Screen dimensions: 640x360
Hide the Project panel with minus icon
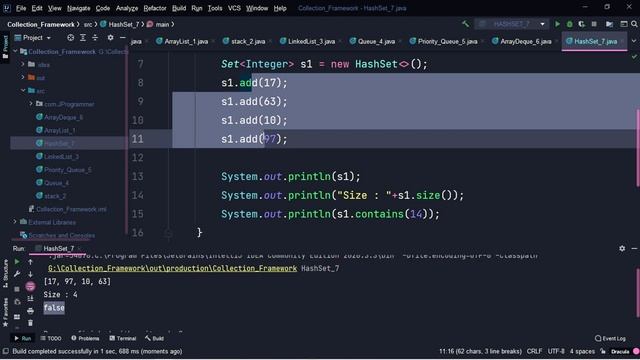tap(122, 38)
